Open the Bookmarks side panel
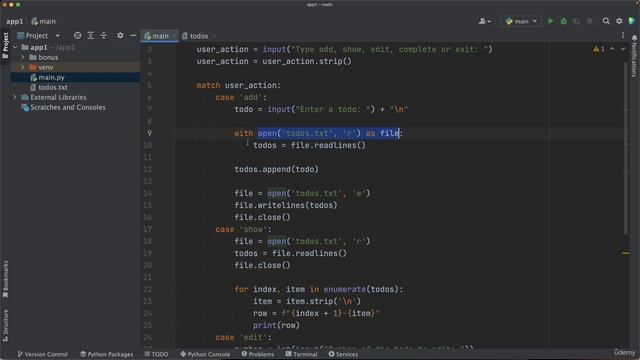The height and width of the screenshot is (360, 640). [5, 279]
